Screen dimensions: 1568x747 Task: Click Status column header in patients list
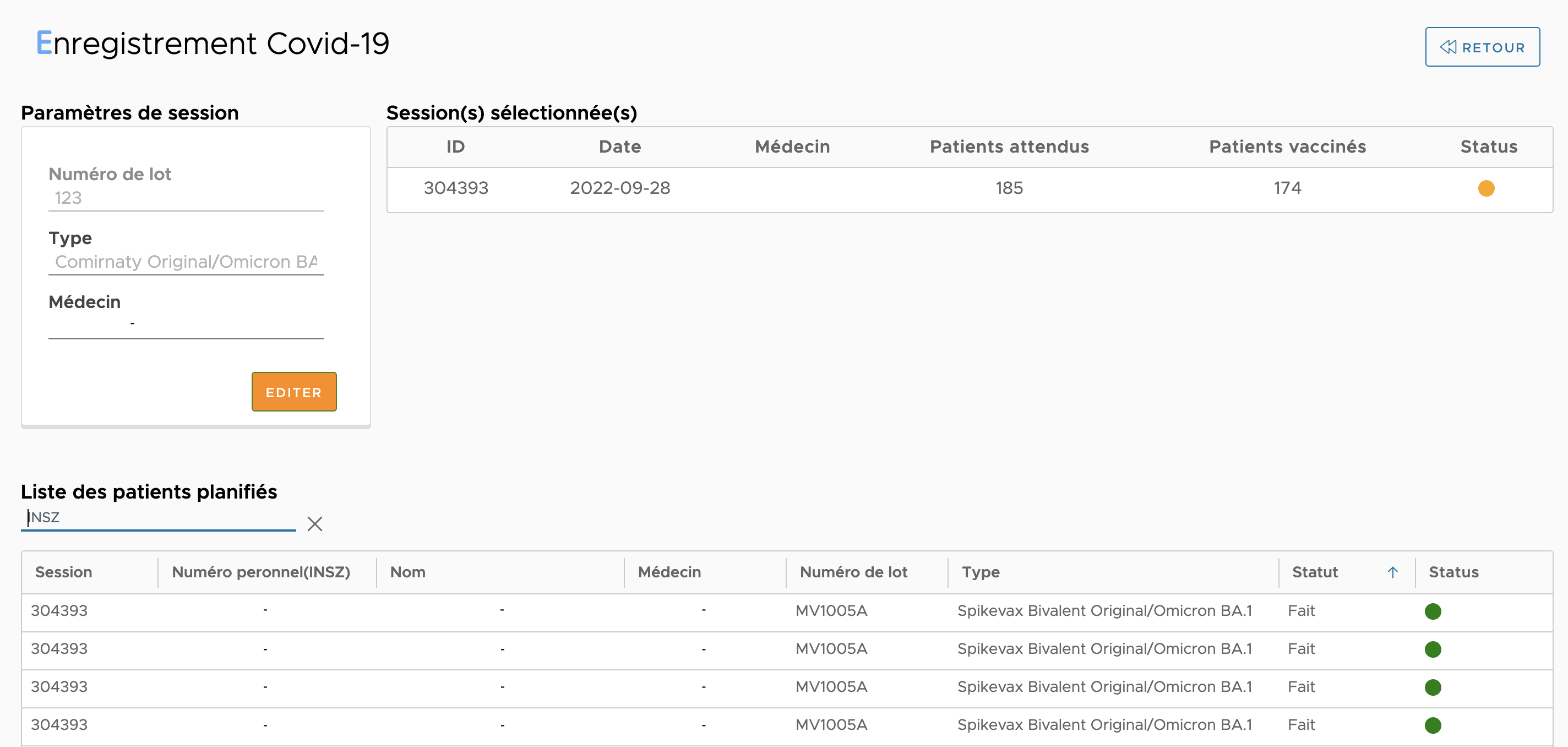click(1453, 572)
